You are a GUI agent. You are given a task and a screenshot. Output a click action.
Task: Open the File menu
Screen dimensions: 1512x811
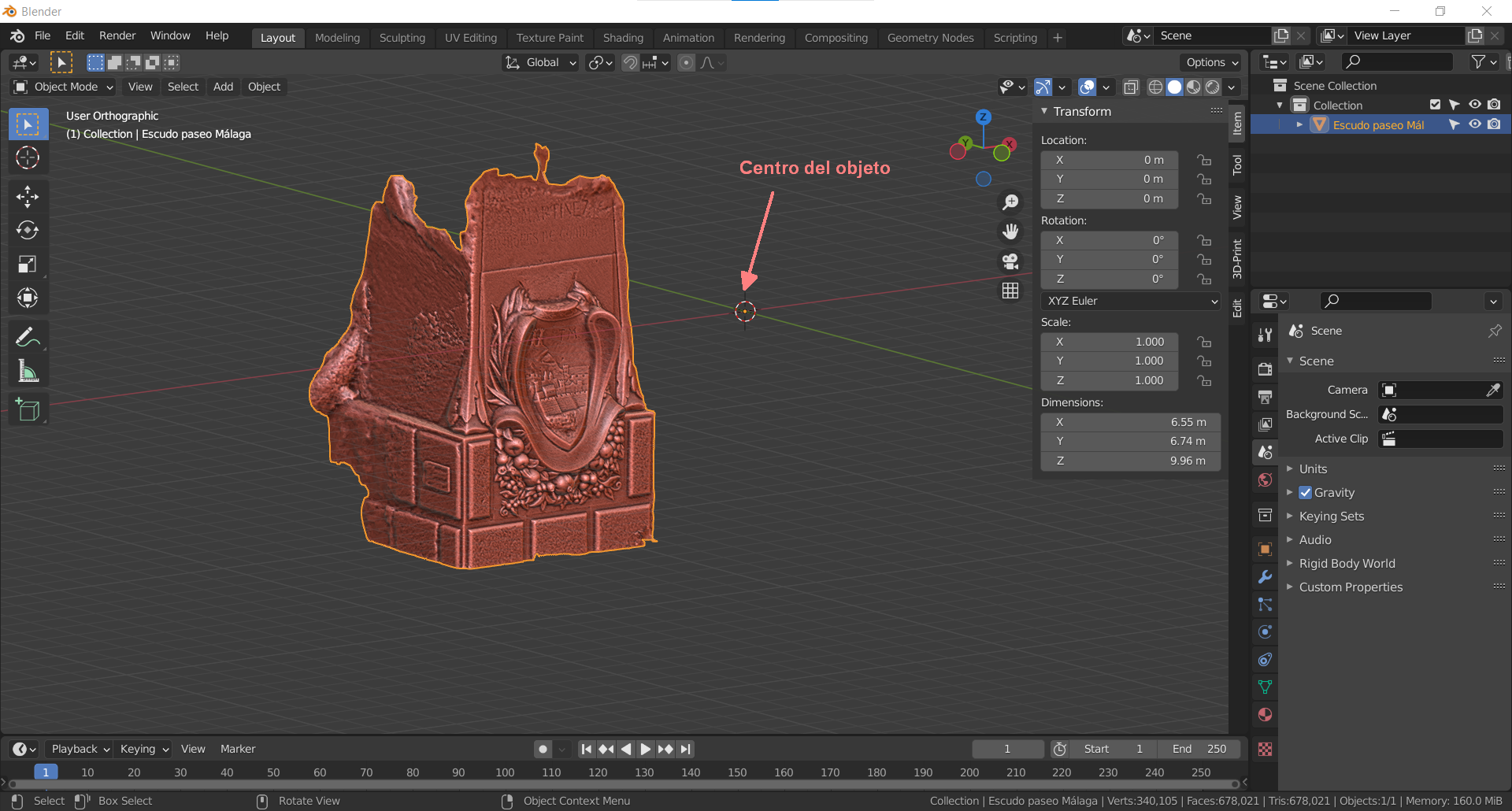[x=43, y=36]
